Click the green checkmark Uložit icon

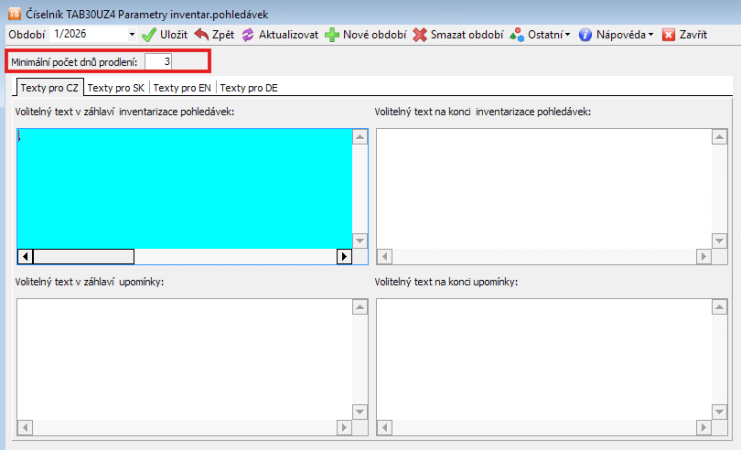coord(148,35)
